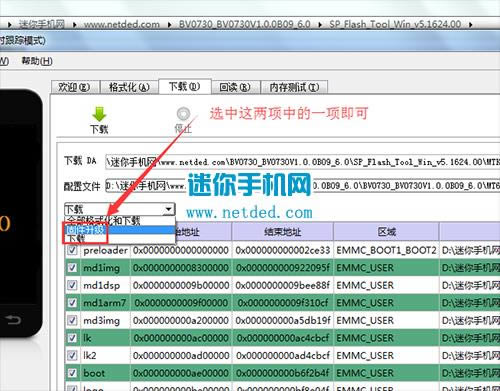Screen dimensions: 500x391
Task: Select the 全部格式化和下载 dropdown option
Action: 120,220
